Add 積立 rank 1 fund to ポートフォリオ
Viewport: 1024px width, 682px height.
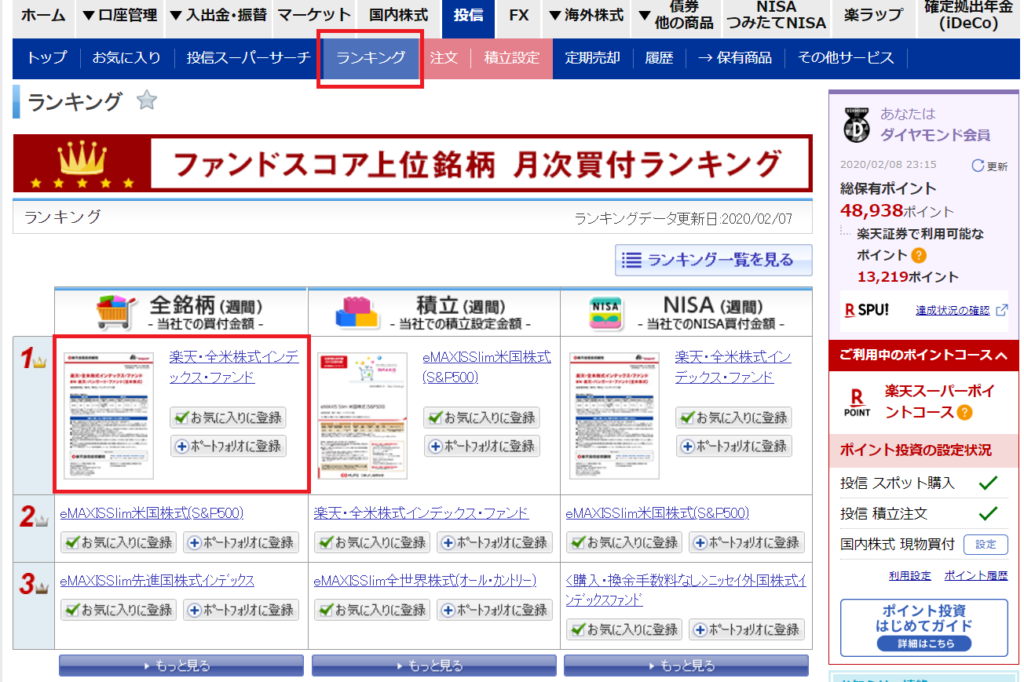coord(481,446)
